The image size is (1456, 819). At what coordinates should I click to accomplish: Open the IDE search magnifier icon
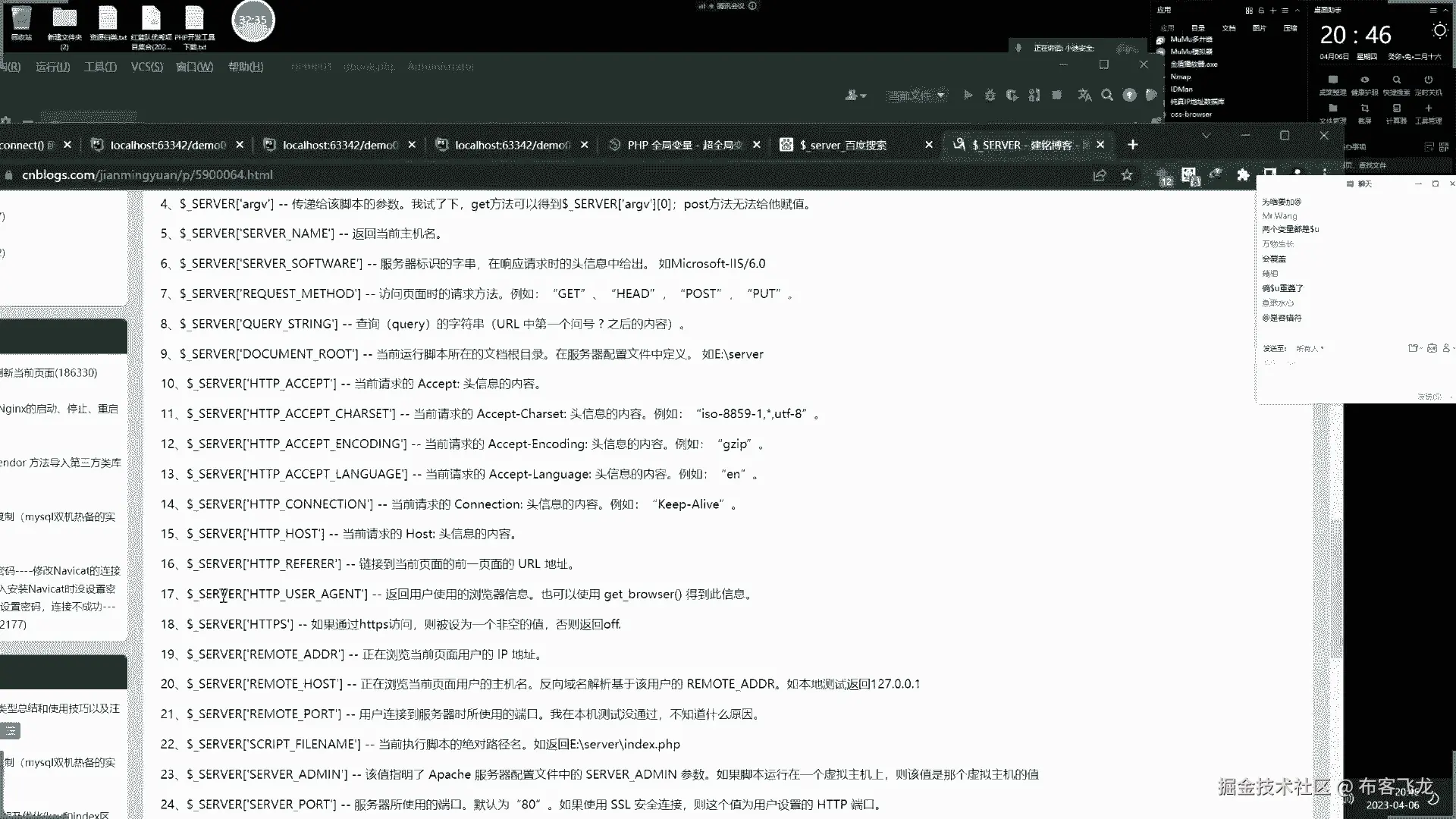click(1107, 95)
